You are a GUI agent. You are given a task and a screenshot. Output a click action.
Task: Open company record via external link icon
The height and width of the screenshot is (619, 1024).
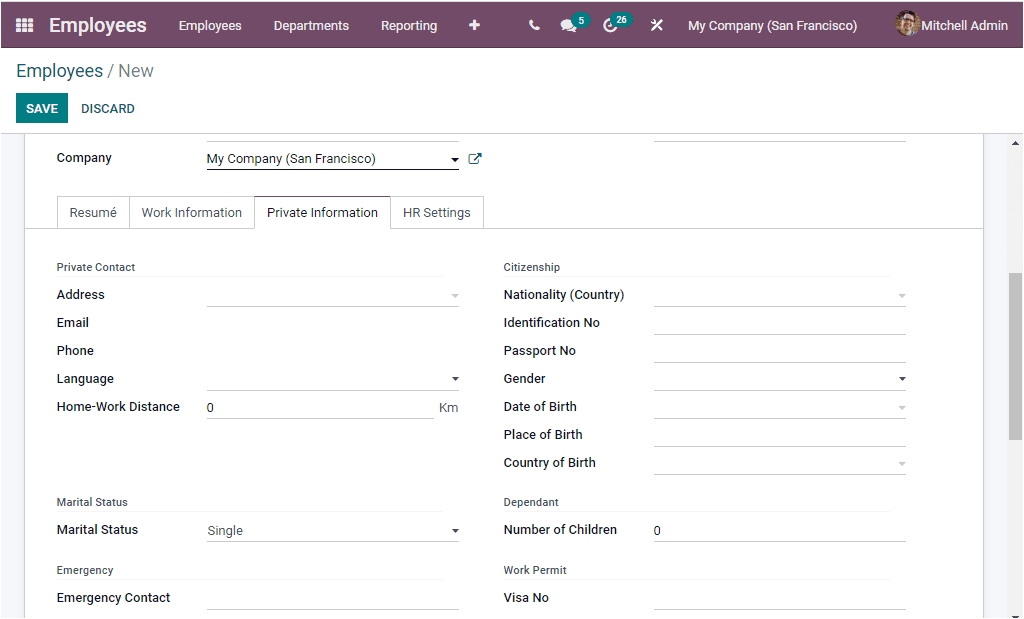tap(474, 158)
